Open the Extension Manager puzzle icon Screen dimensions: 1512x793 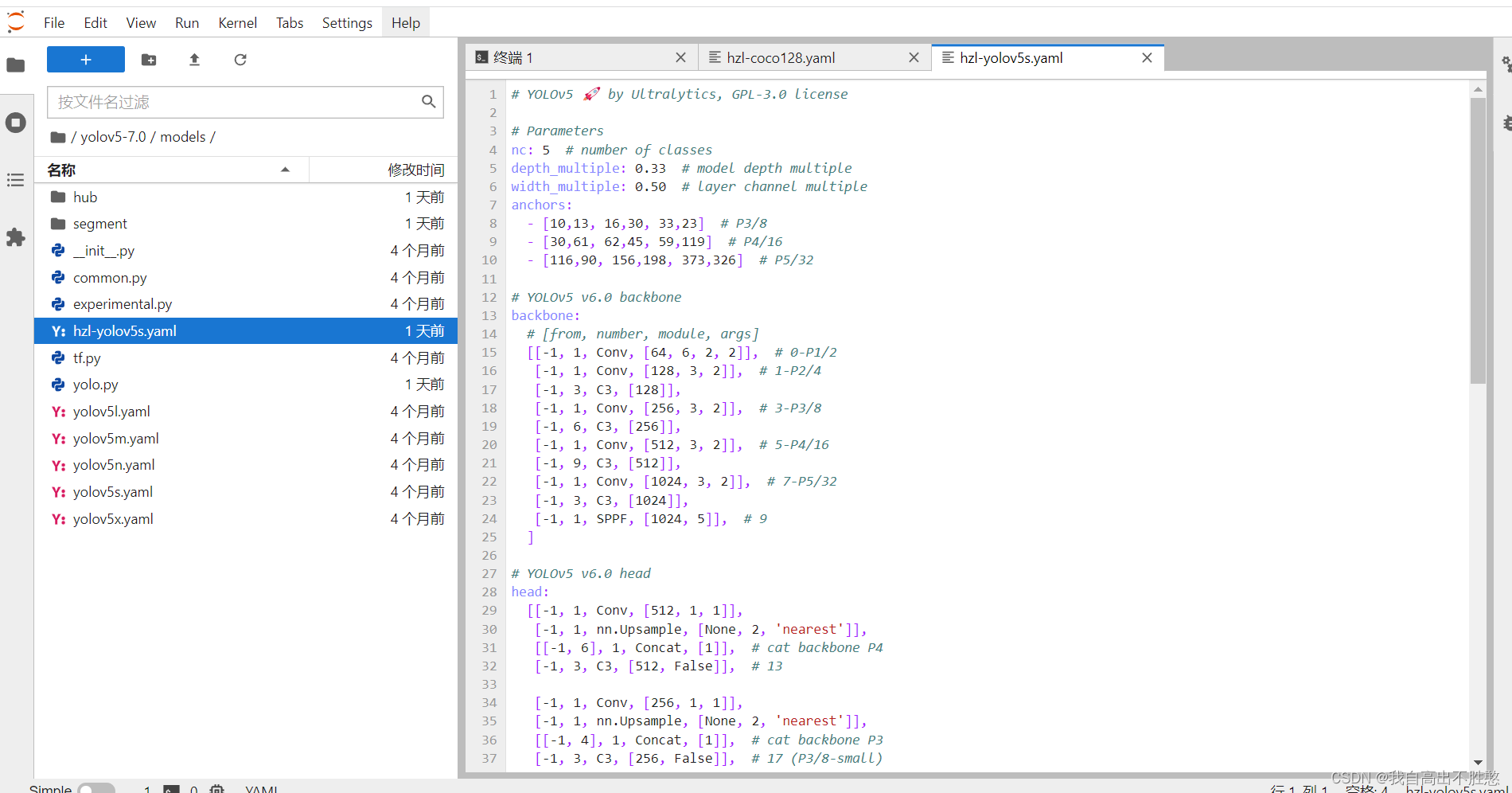tap(16, 237)
